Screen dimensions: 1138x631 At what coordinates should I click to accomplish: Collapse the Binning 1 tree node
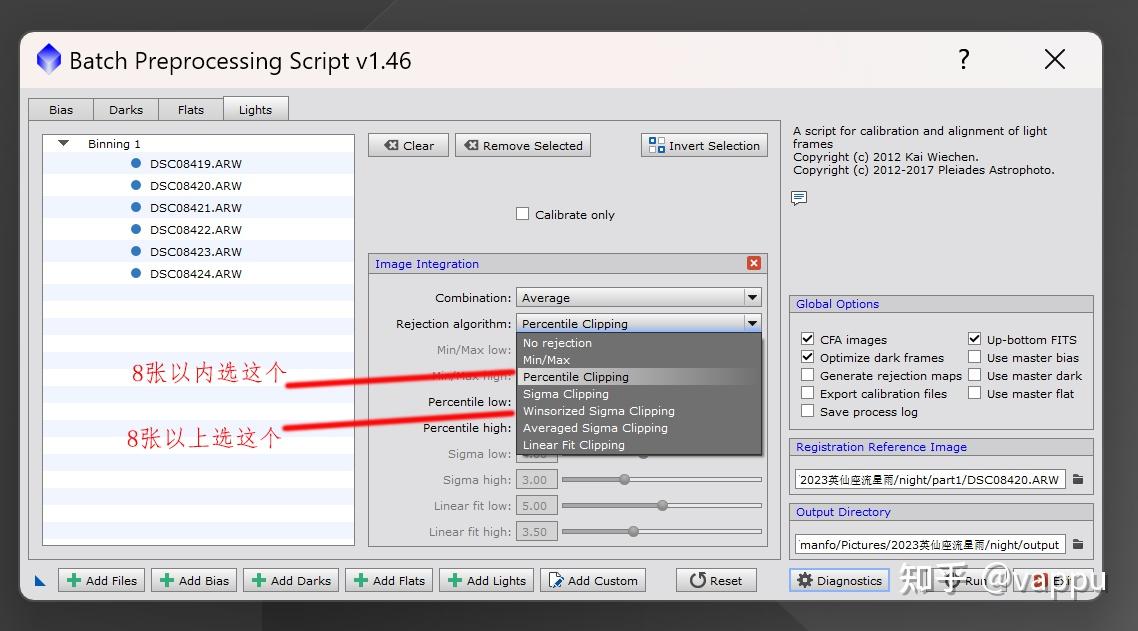click(64, 143)
